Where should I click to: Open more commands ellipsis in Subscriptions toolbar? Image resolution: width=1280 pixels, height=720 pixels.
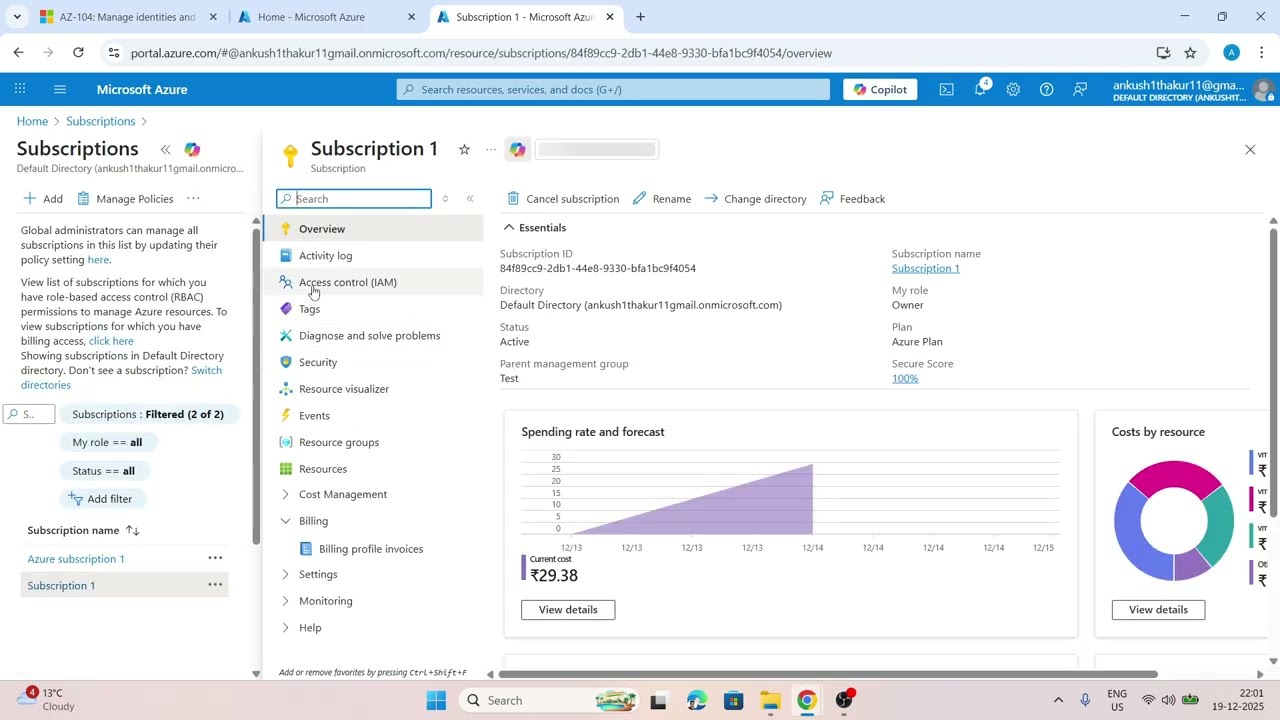(x=193, y=198)
